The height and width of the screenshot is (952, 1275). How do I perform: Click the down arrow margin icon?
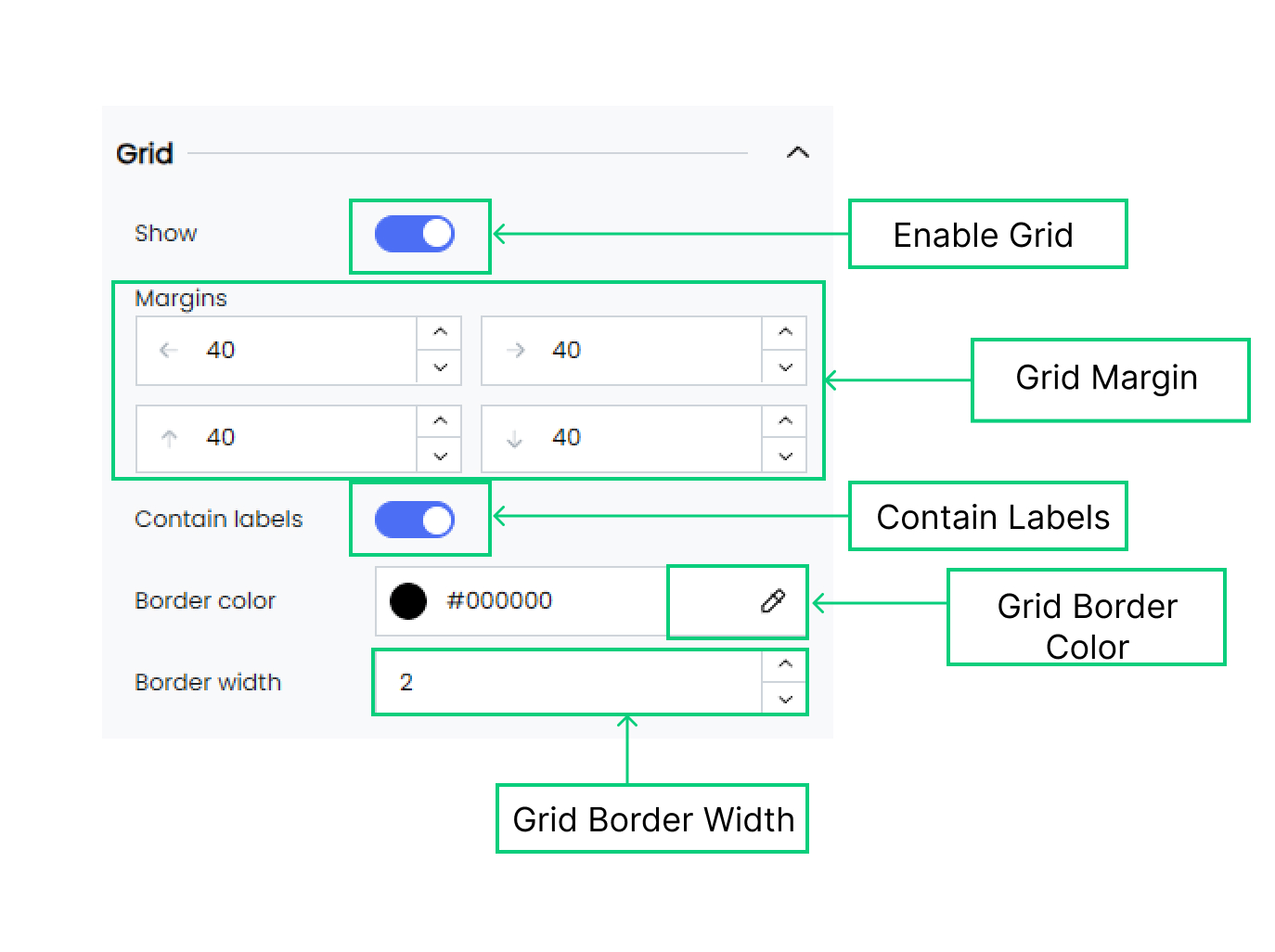pyautogui.click(x=515, y=439)
